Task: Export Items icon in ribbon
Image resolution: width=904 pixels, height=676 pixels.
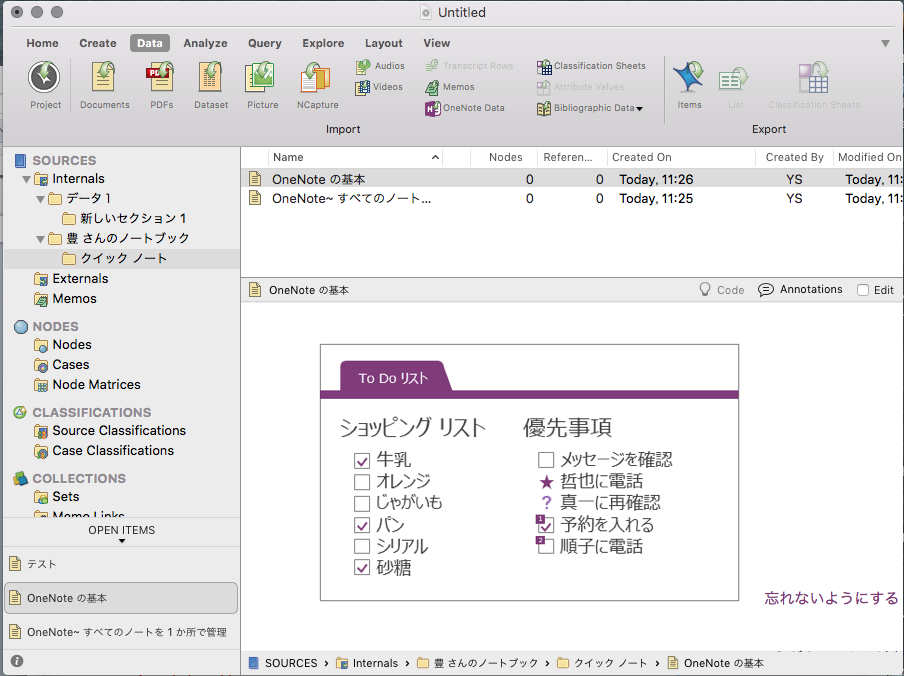Action: coord(689,77)
